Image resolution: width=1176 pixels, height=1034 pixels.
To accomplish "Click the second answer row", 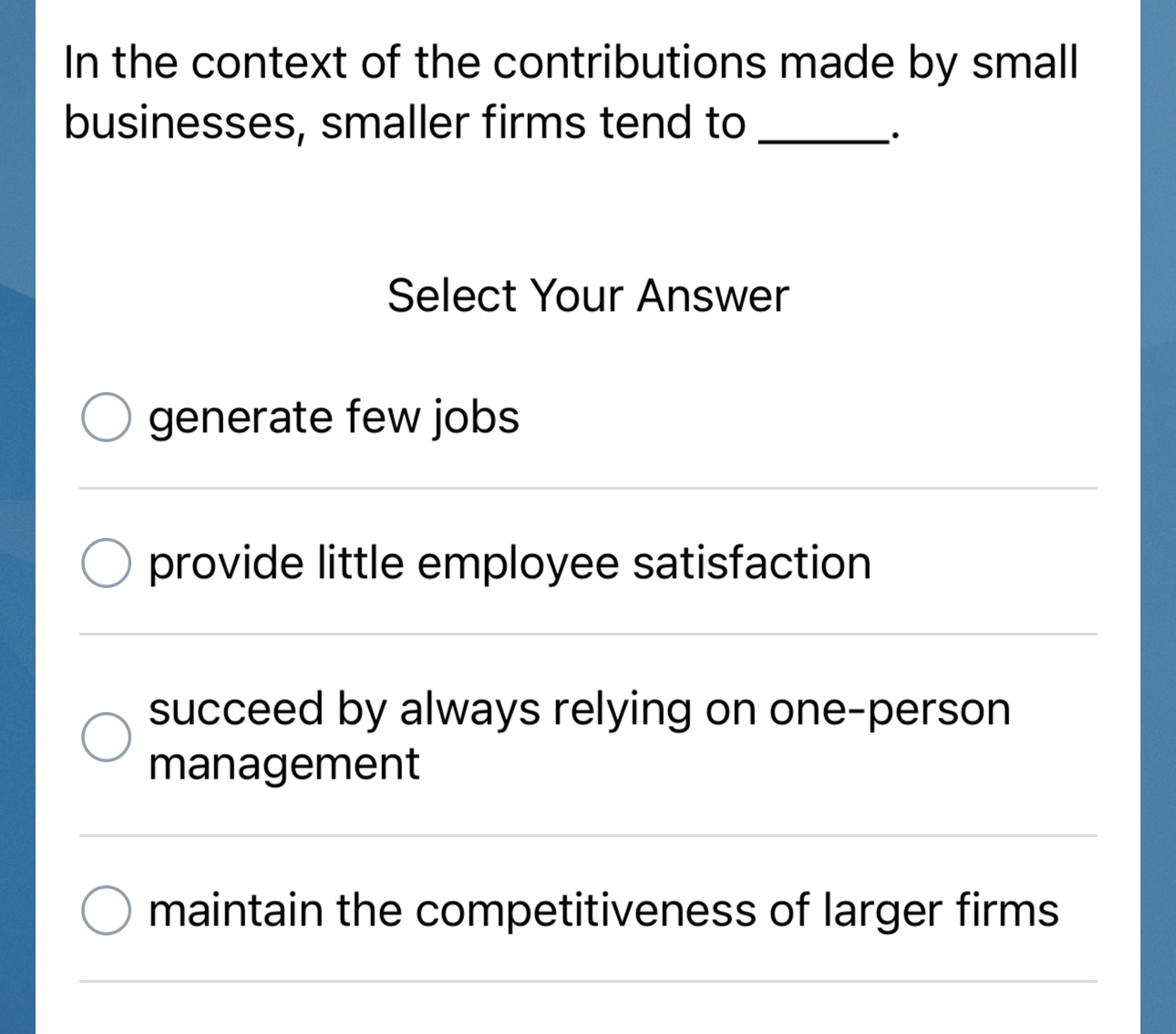I will click(588, 563).
